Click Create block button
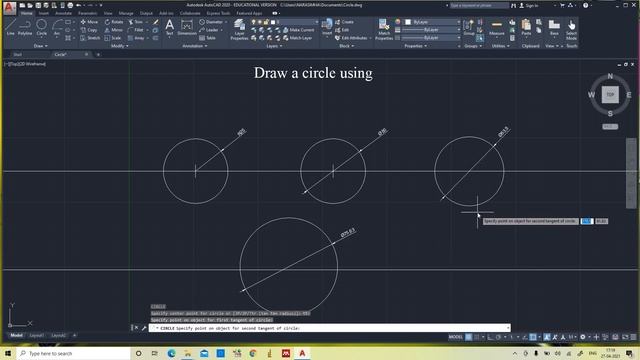 tap(344, 22)
